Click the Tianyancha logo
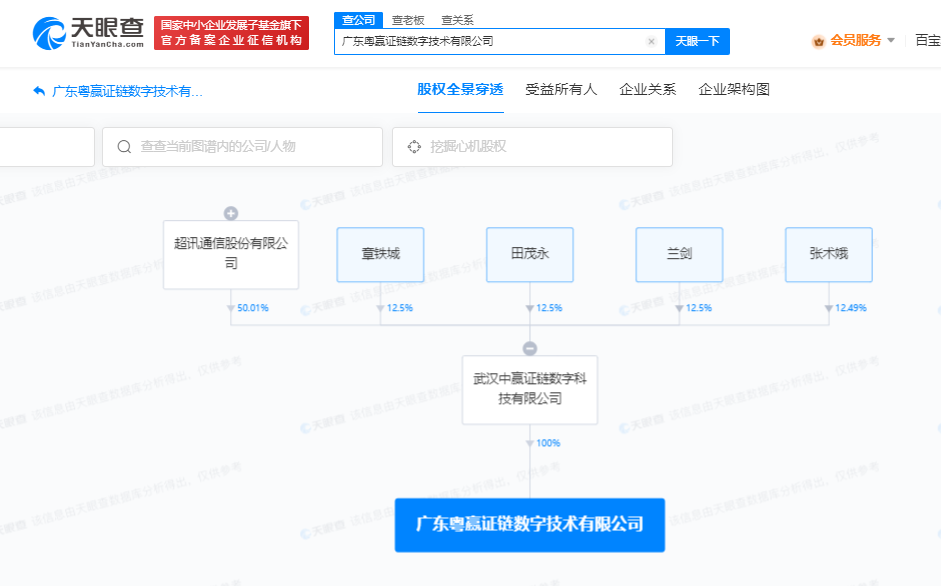The height and width of the screenshot is (586, 941). pyautogui.click(x=88, y=33)
